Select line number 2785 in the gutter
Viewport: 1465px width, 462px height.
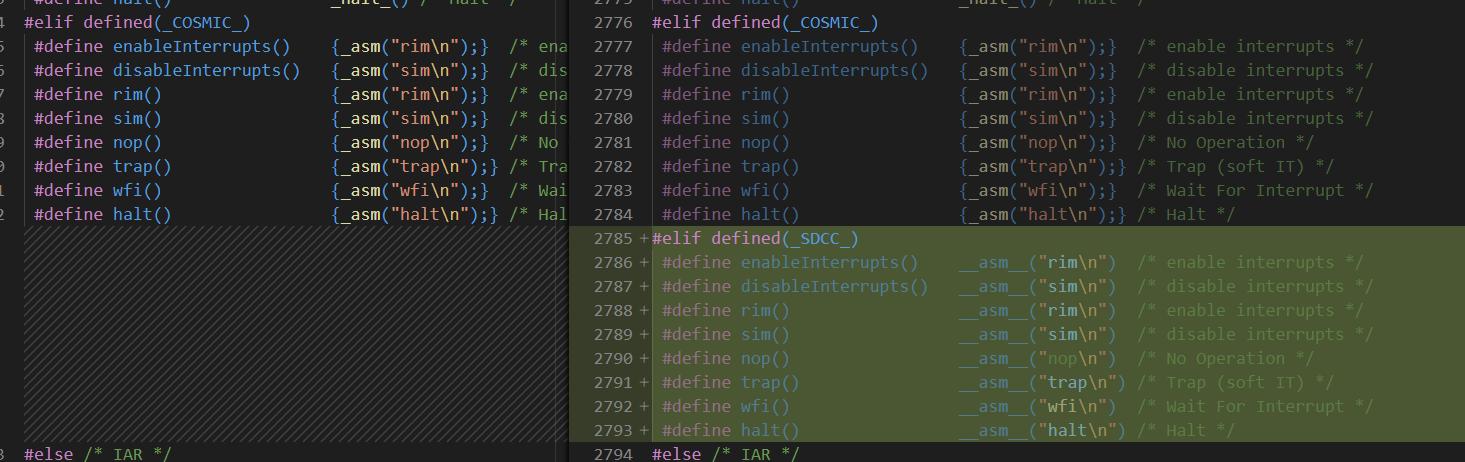(613, 239)
